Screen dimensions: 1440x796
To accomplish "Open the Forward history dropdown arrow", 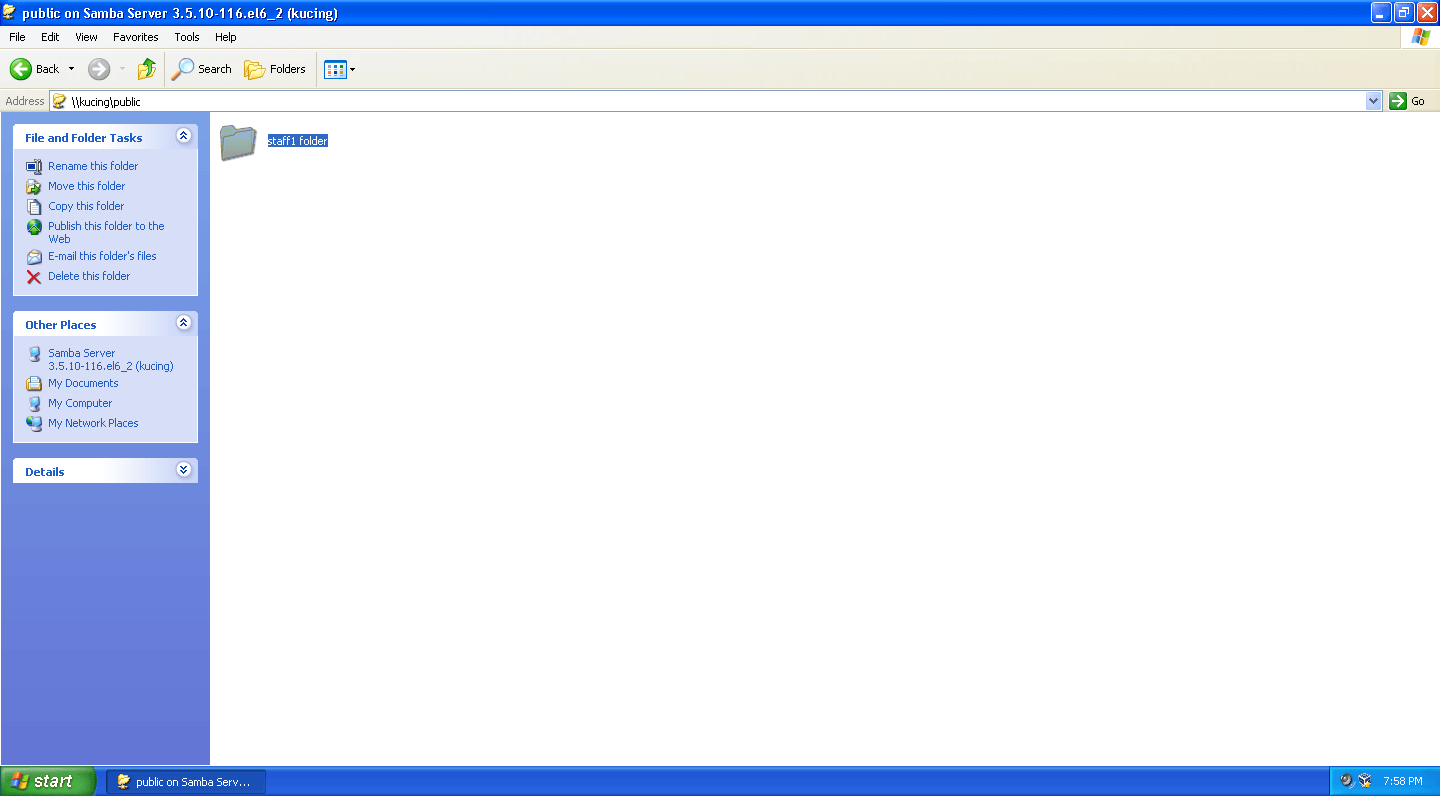I will coord(123,69).
